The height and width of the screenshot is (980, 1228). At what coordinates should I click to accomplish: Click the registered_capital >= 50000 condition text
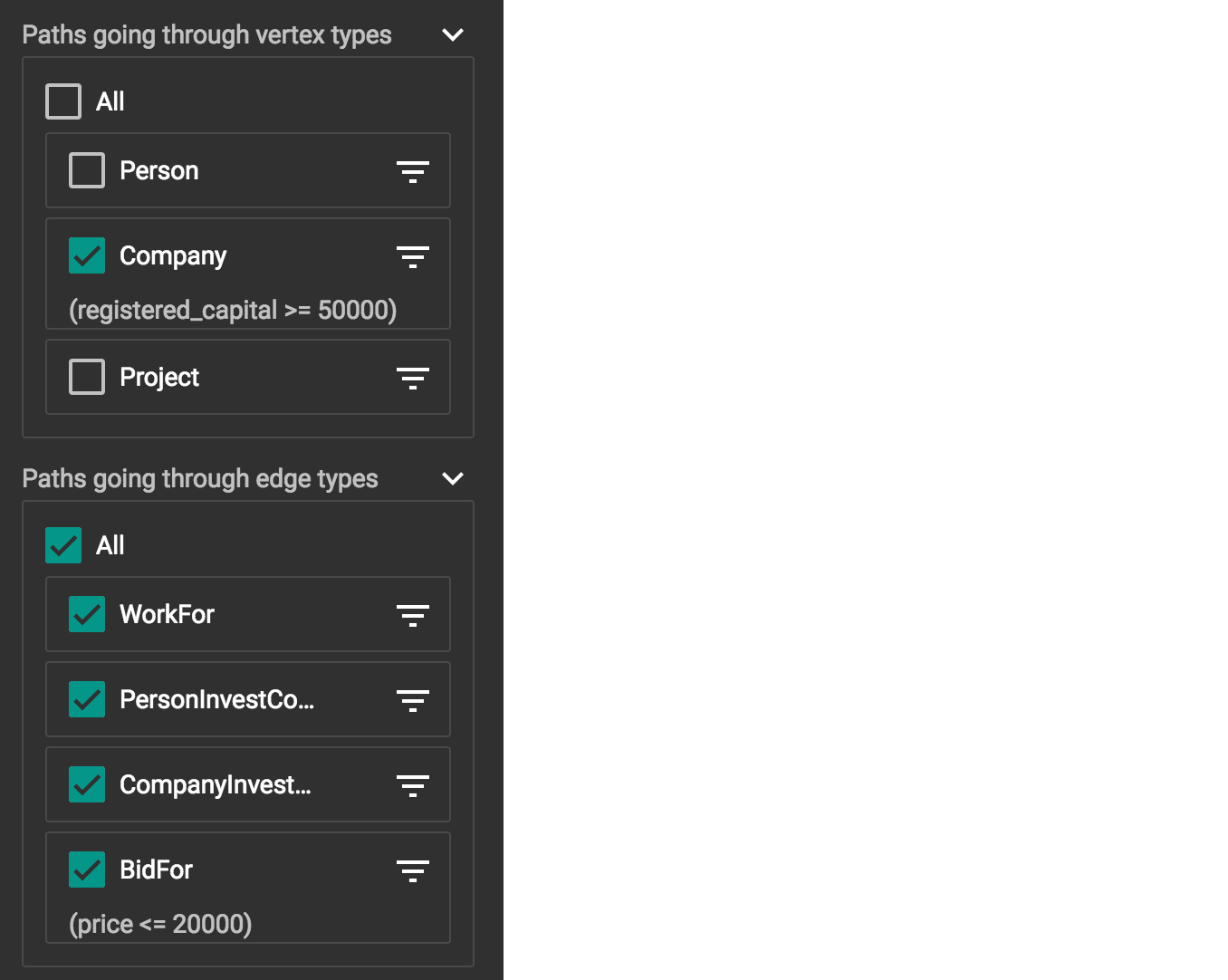tap(233, 310)
